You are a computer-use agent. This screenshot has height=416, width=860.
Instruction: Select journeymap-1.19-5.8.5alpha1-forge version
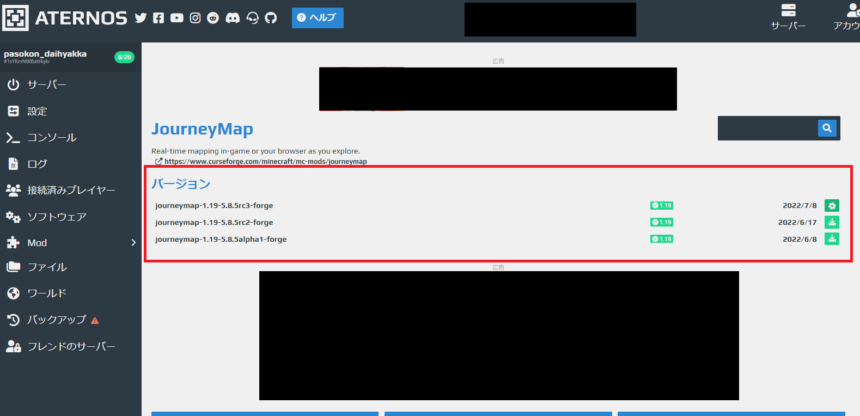(221, 239)
